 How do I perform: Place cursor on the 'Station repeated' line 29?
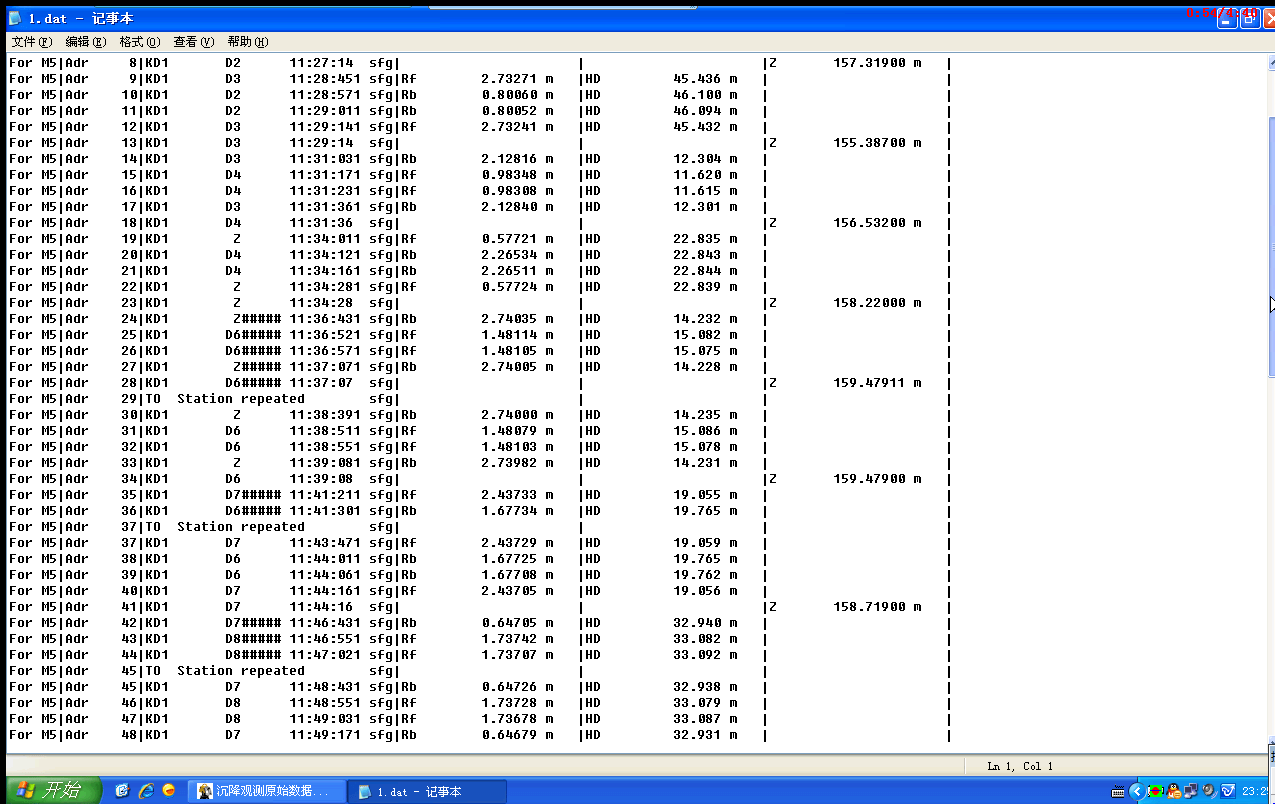[x=240, y=399]
